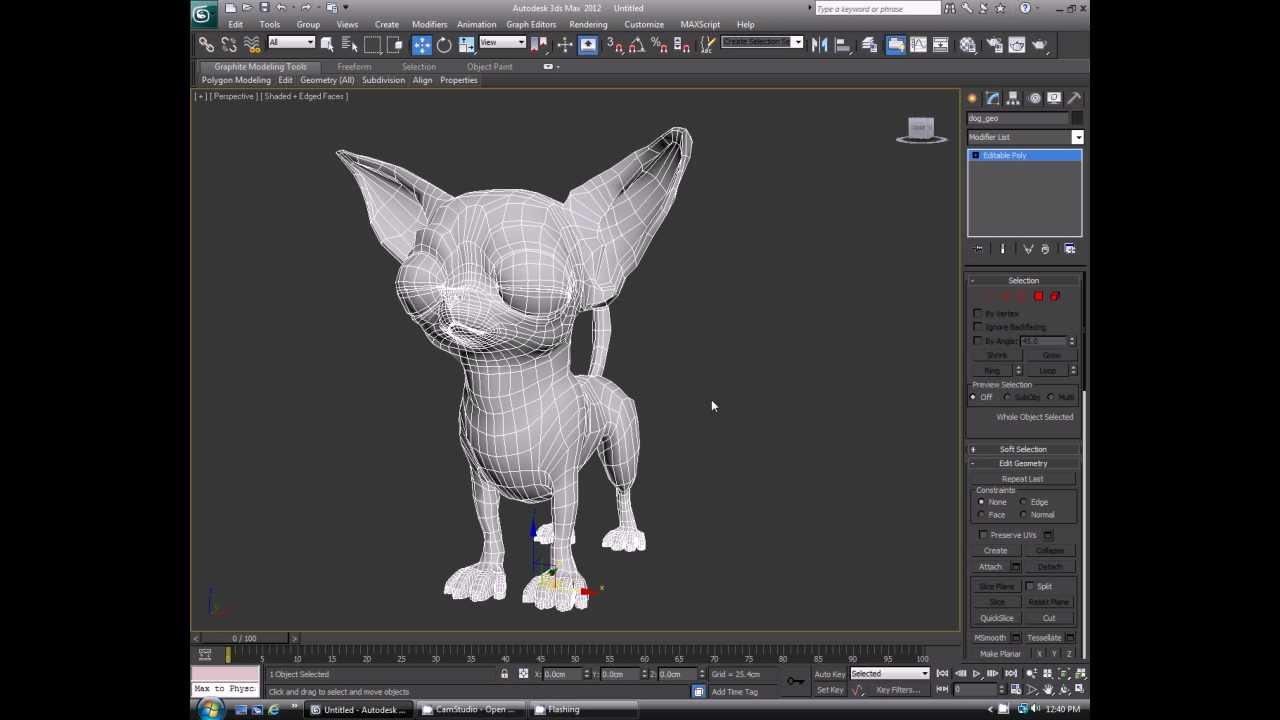Viewport: 1280px width, 720px height.
Task: Click the Pin Stack icon
Action: point(979,249)
